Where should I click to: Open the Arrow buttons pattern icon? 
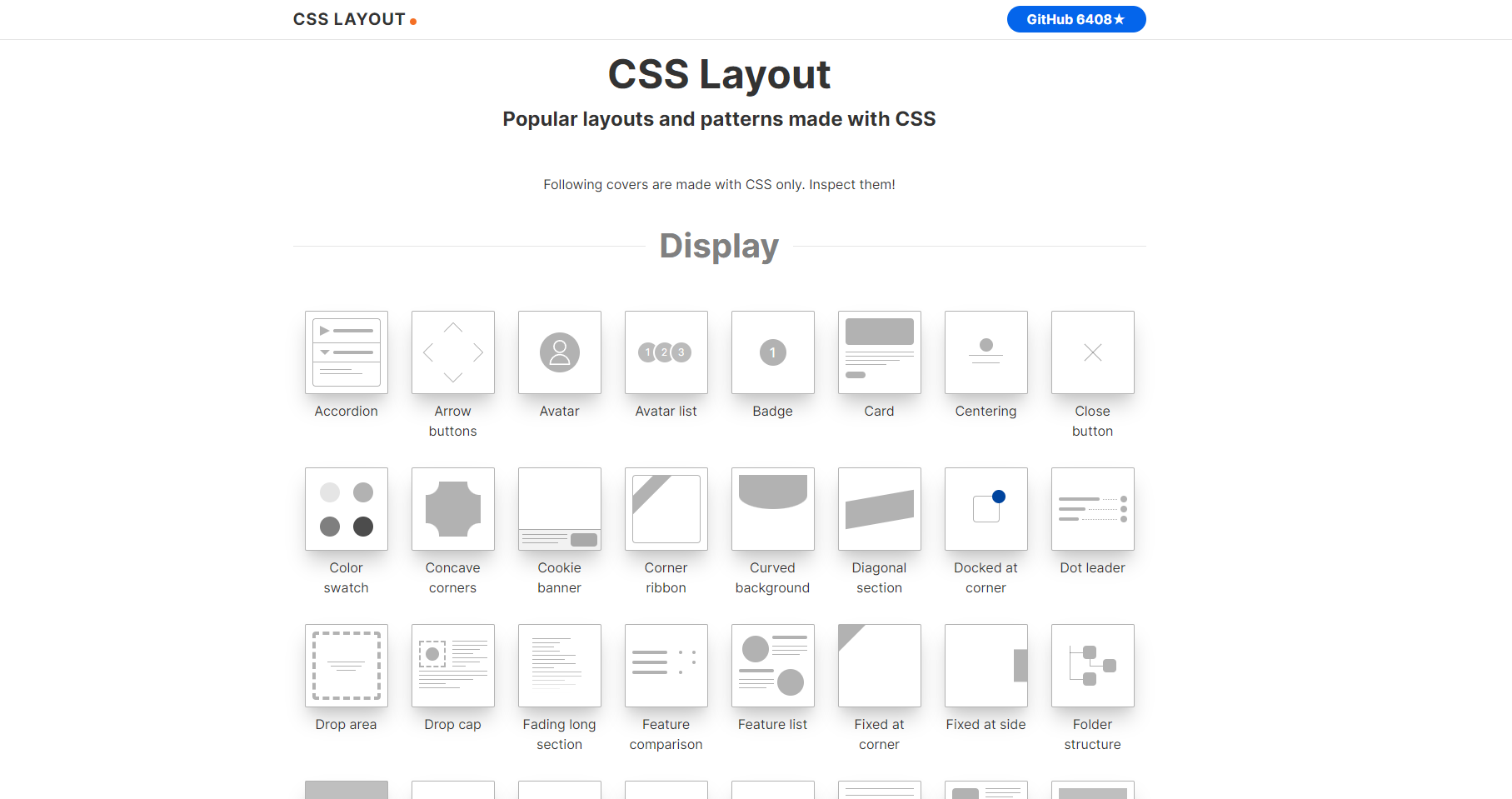coord(452,352)
